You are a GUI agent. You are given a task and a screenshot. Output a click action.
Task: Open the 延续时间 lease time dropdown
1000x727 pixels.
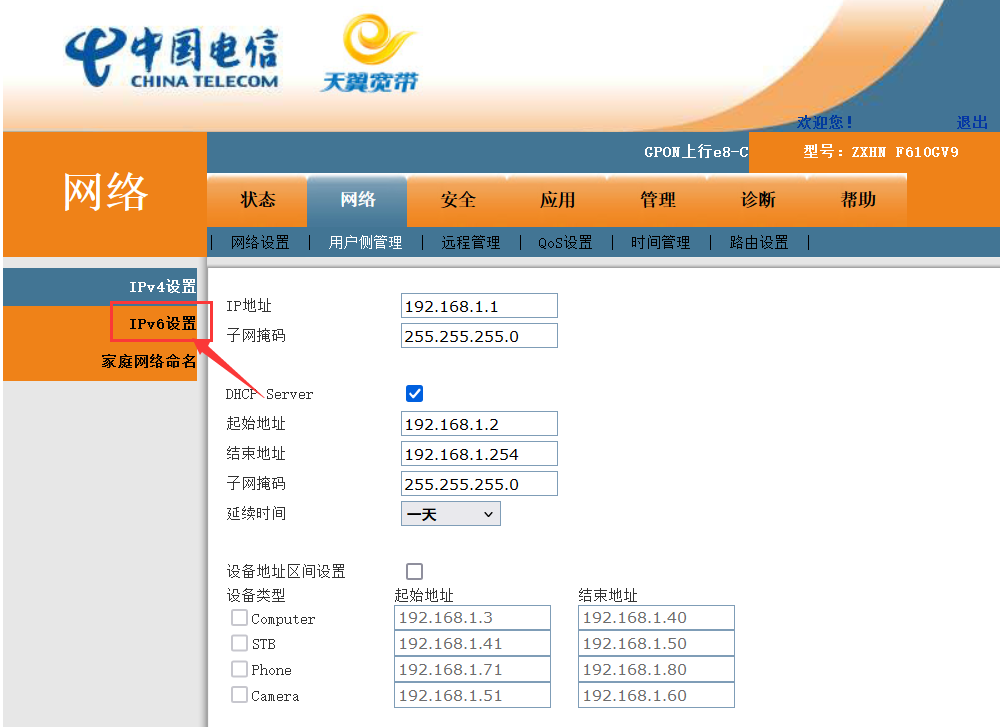451,514
